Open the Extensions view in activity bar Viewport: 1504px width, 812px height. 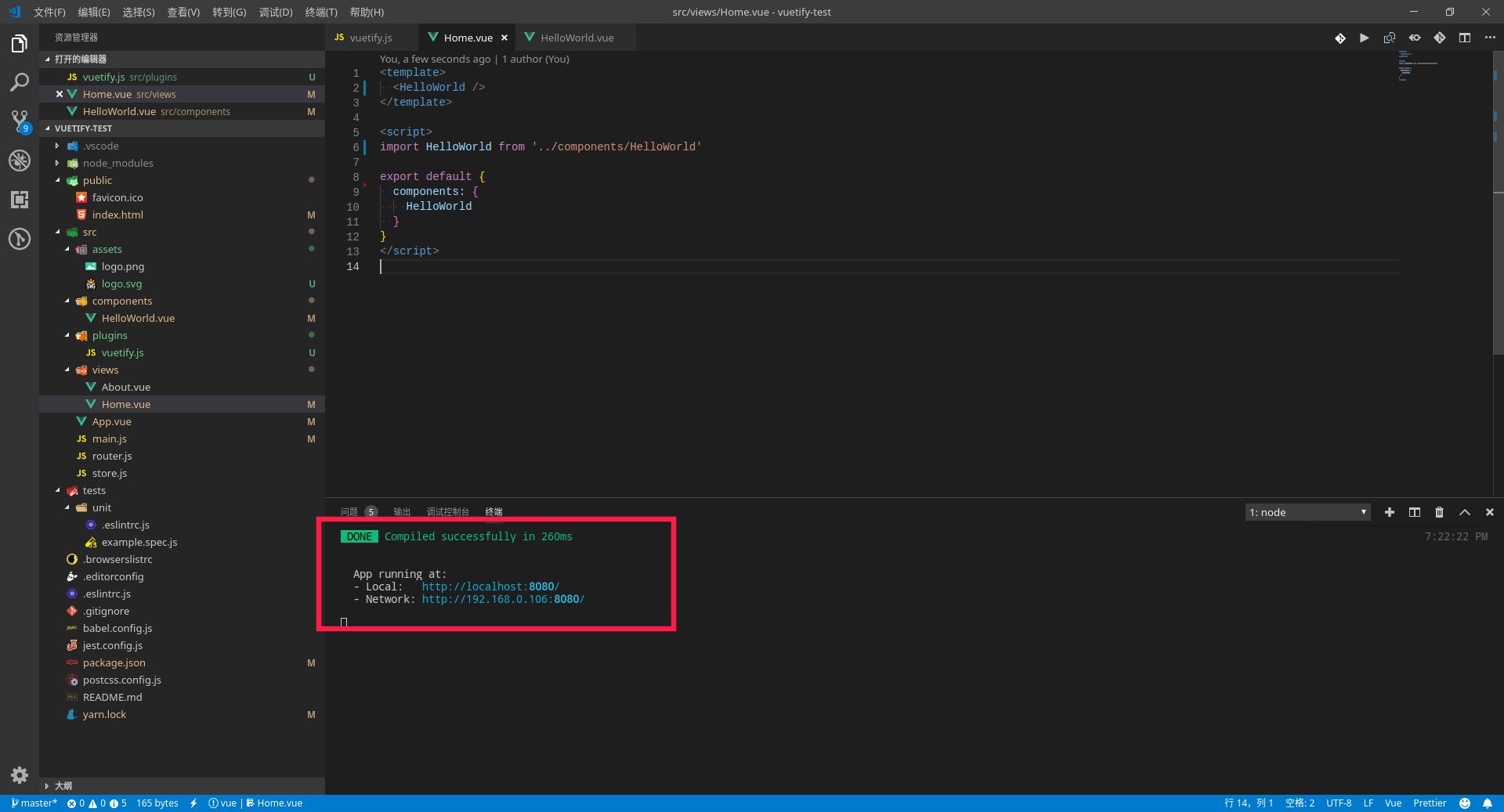tap(20, 200)
